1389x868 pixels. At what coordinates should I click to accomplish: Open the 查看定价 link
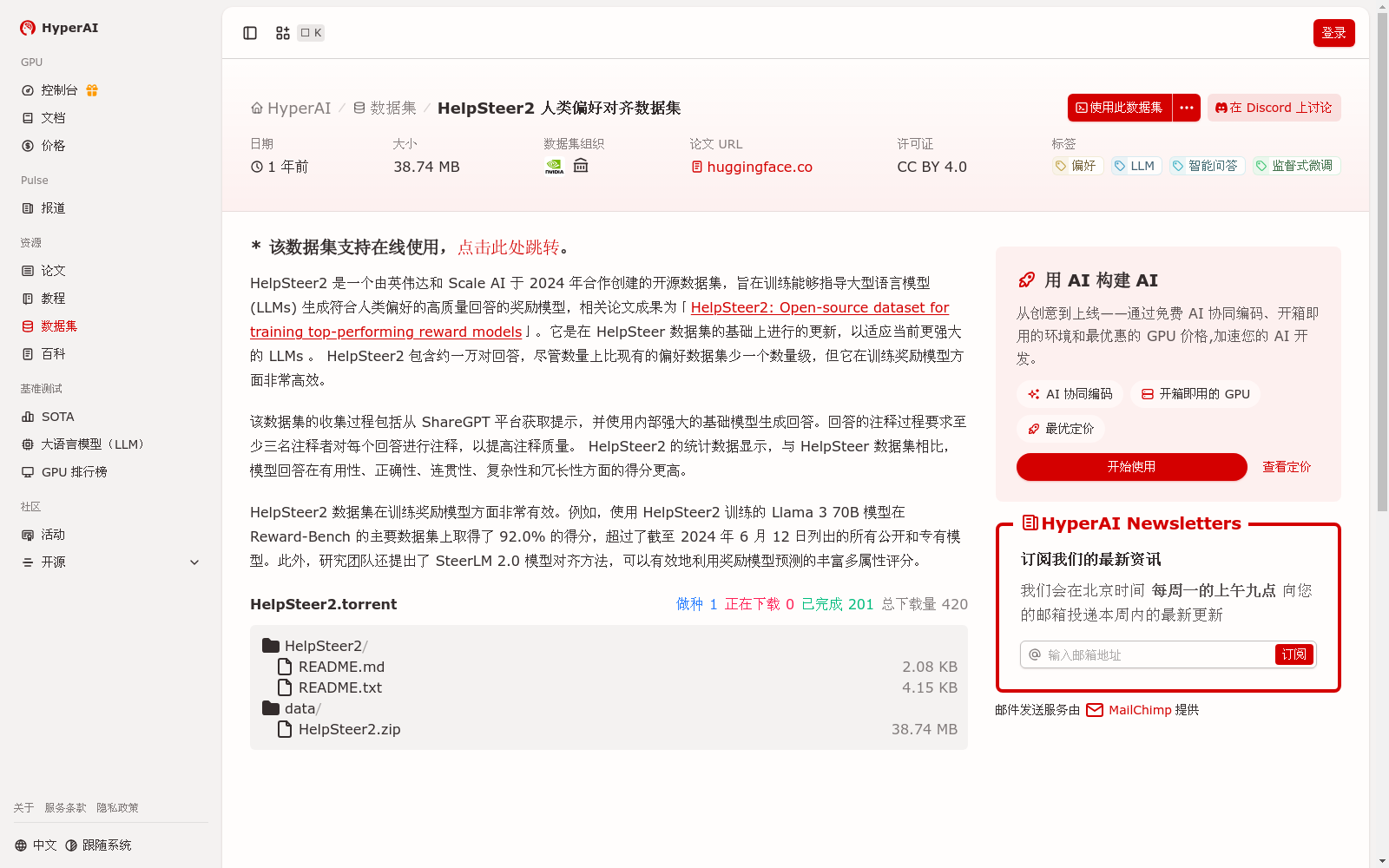click(x=1287, y=467)
